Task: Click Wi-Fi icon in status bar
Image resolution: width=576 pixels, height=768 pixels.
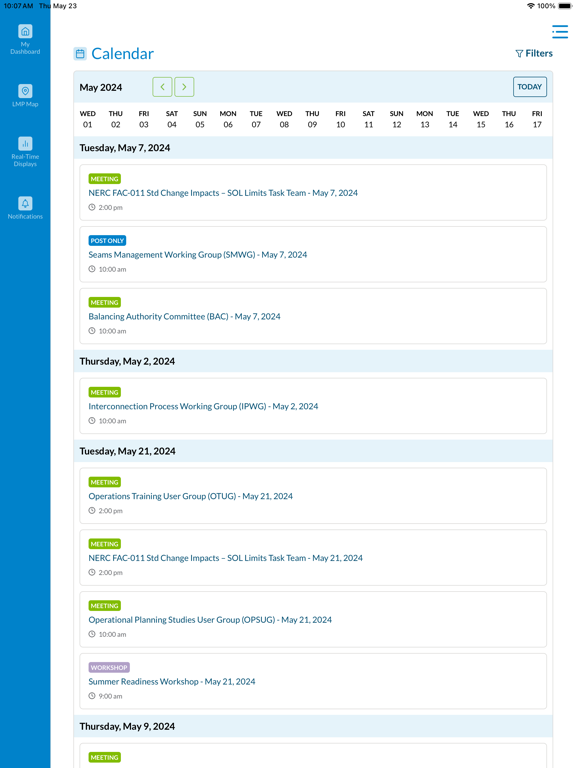Action: coord(530,6)
